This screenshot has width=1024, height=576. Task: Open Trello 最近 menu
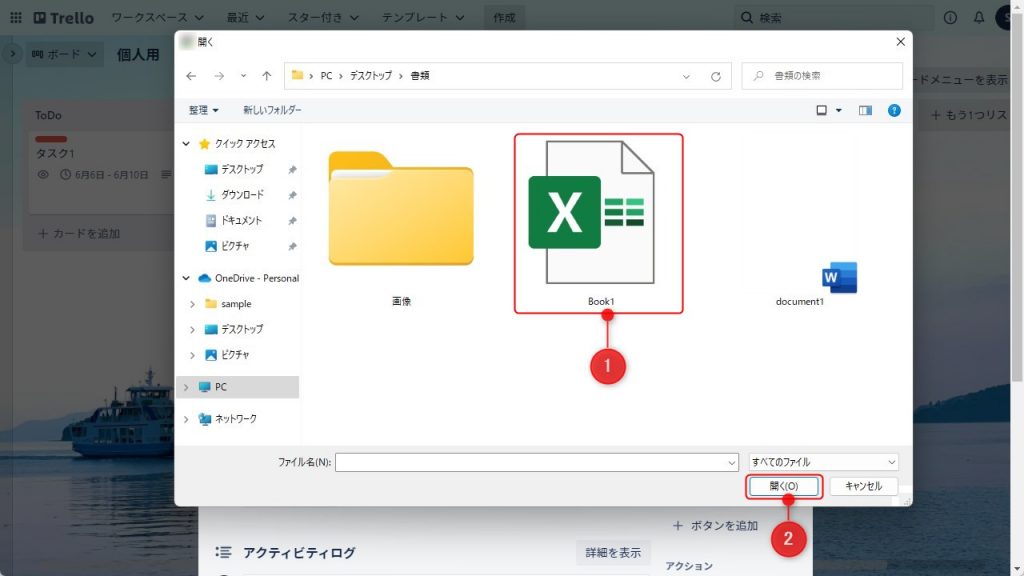[246, 18]
